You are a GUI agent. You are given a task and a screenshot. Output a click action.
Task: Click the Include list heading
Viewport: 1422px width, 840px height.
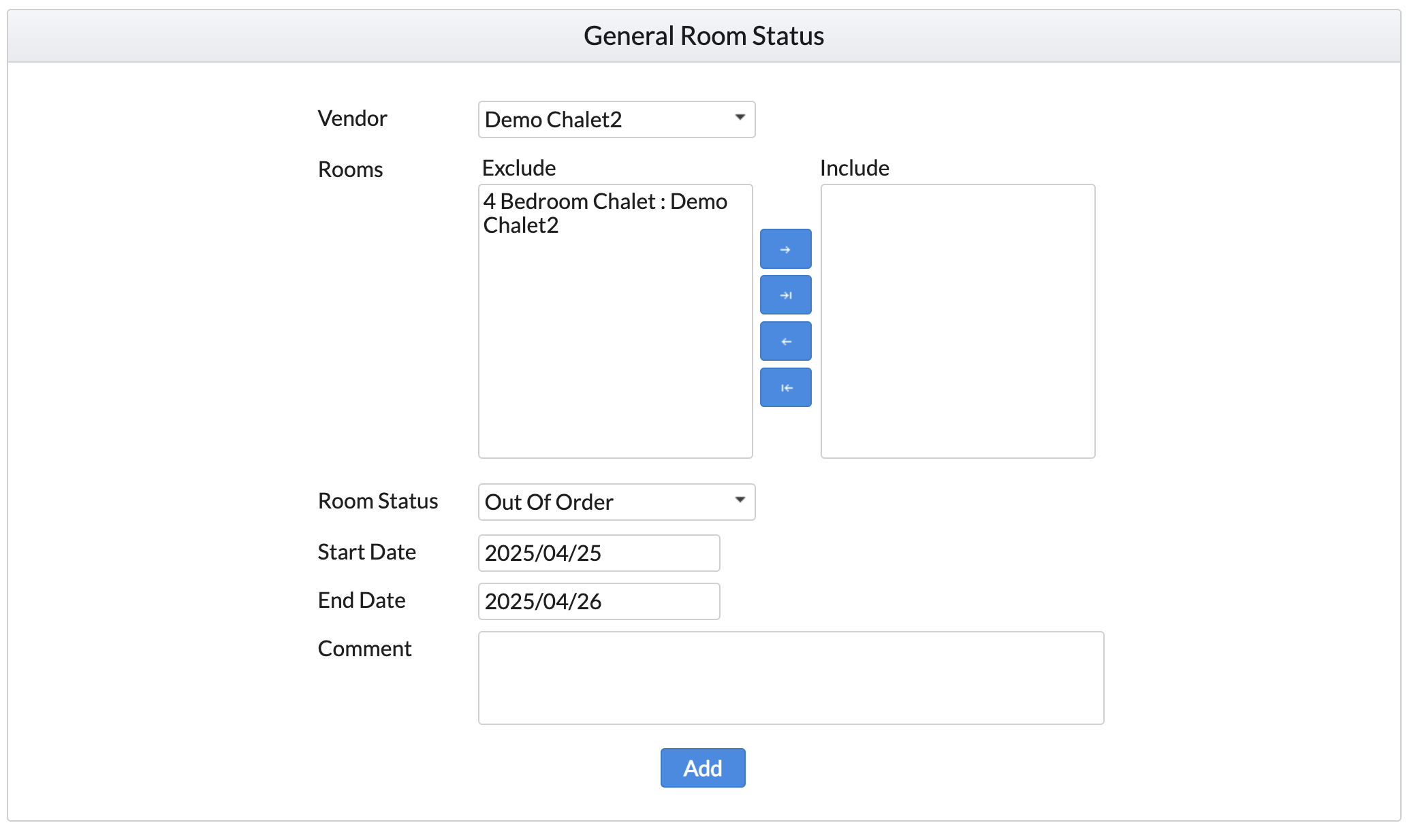[x=854, y=168]
